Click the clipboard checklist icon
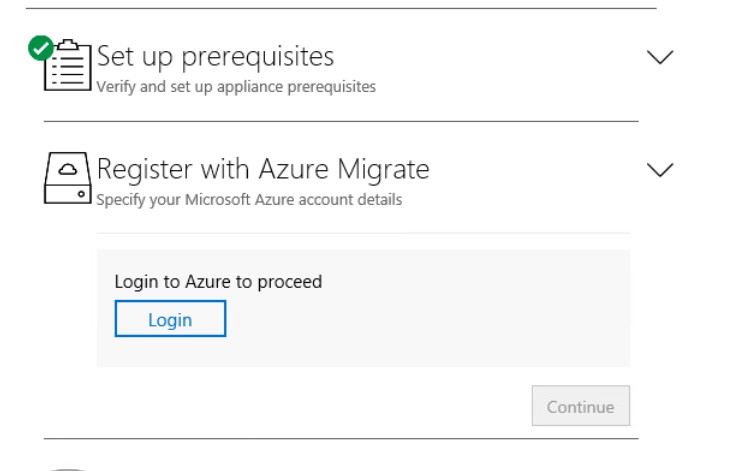738x471 pixels. pos(68,65)
